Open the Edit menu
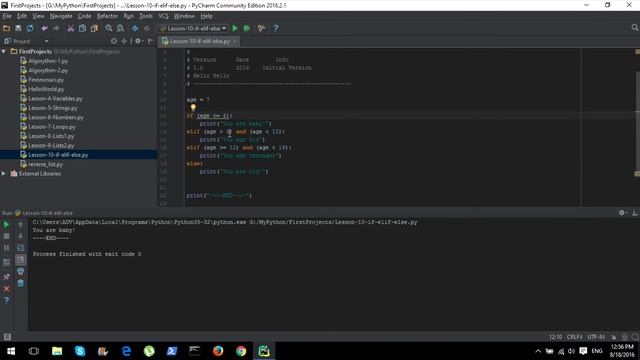Image resolution: width=640 pixels, height=360 pixels. click(x=21, y=16)
